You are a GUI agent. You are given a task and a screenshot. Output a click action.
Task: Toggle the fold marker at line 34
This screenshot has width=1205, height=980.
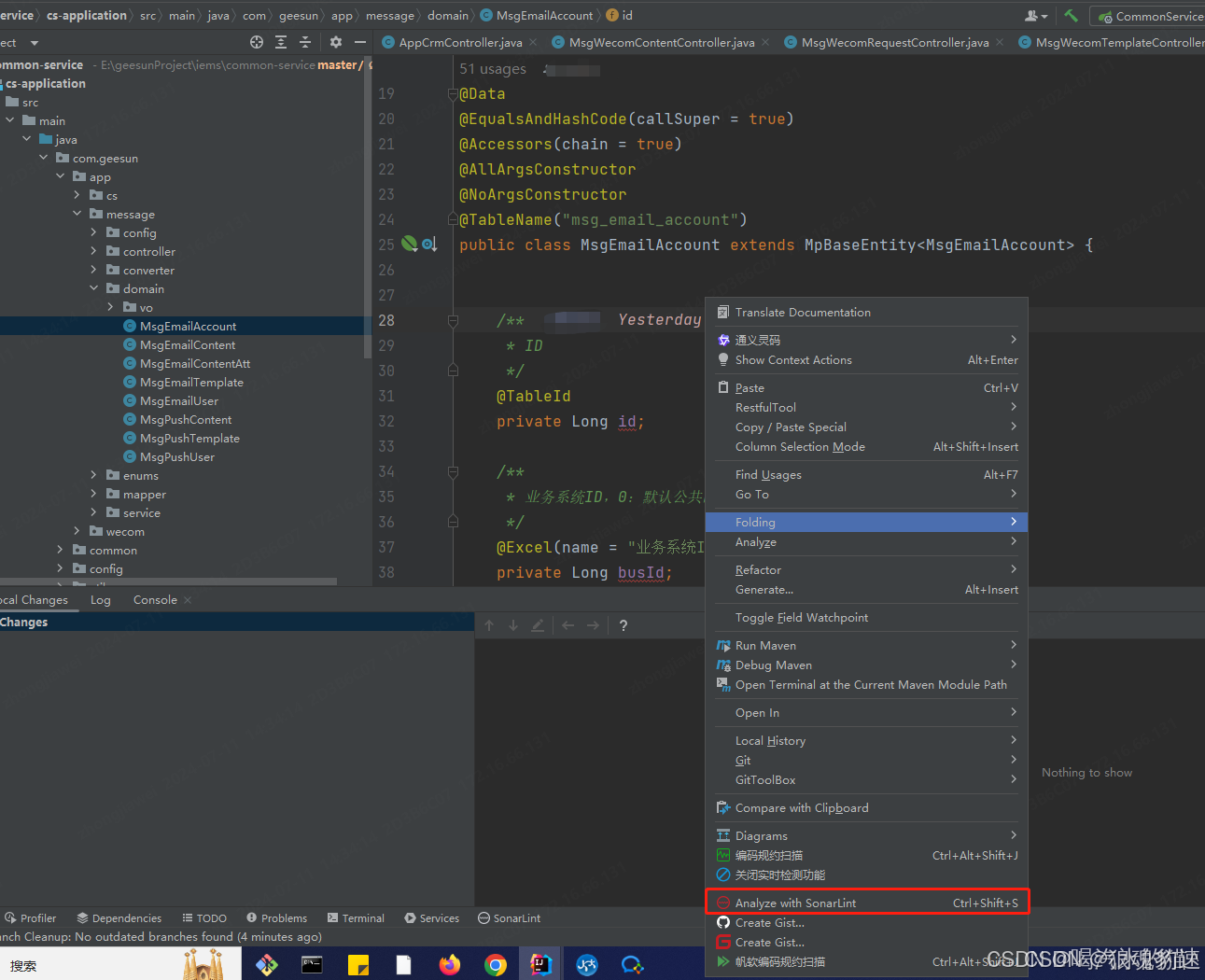coord(453,472)
